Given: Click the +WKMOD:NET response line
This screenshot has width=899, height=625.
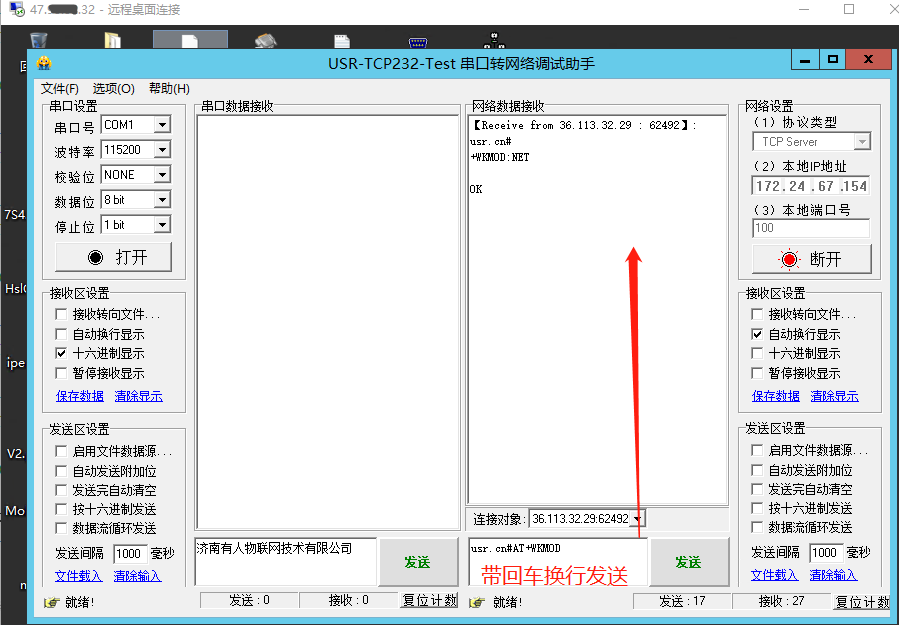Looking at the screenshot, I should pos(500,157).
